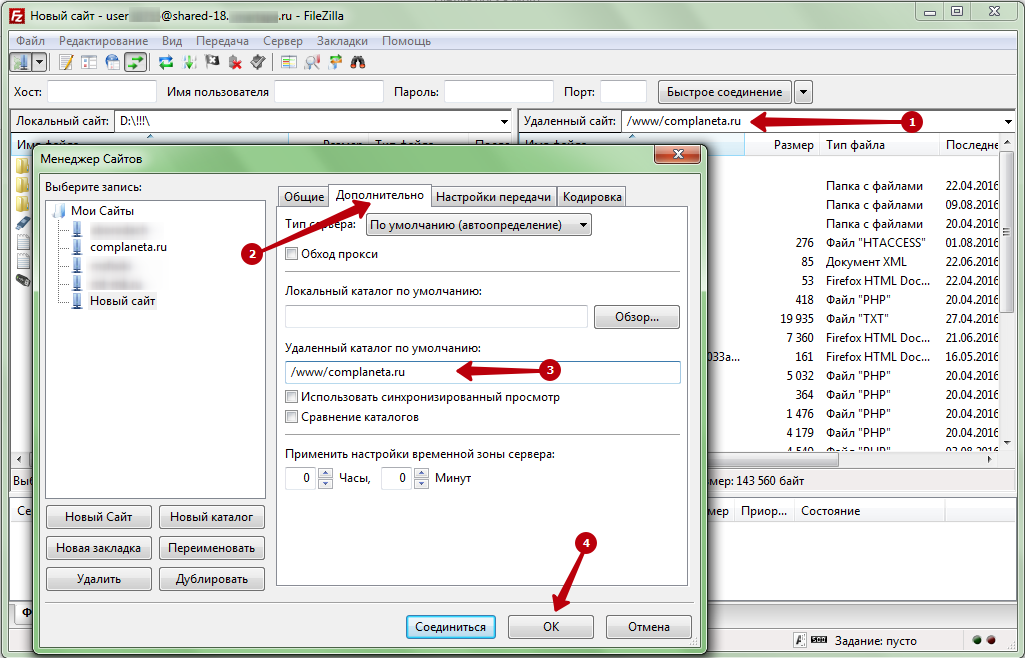Open file search binoculars icon

pyautogui.click(x=358, y=62)
